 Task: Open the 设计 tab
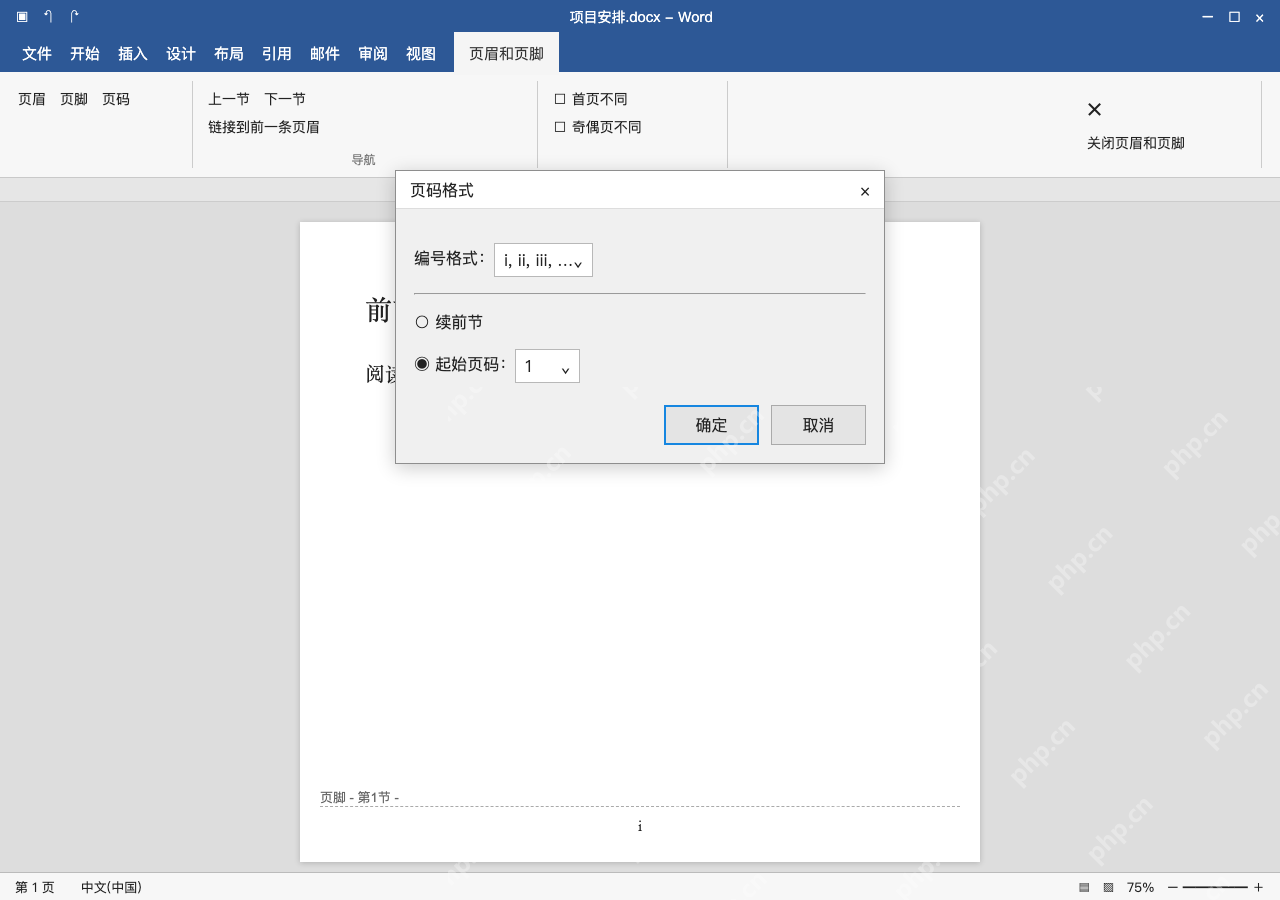pyautogui.click(x=181, y=54)
